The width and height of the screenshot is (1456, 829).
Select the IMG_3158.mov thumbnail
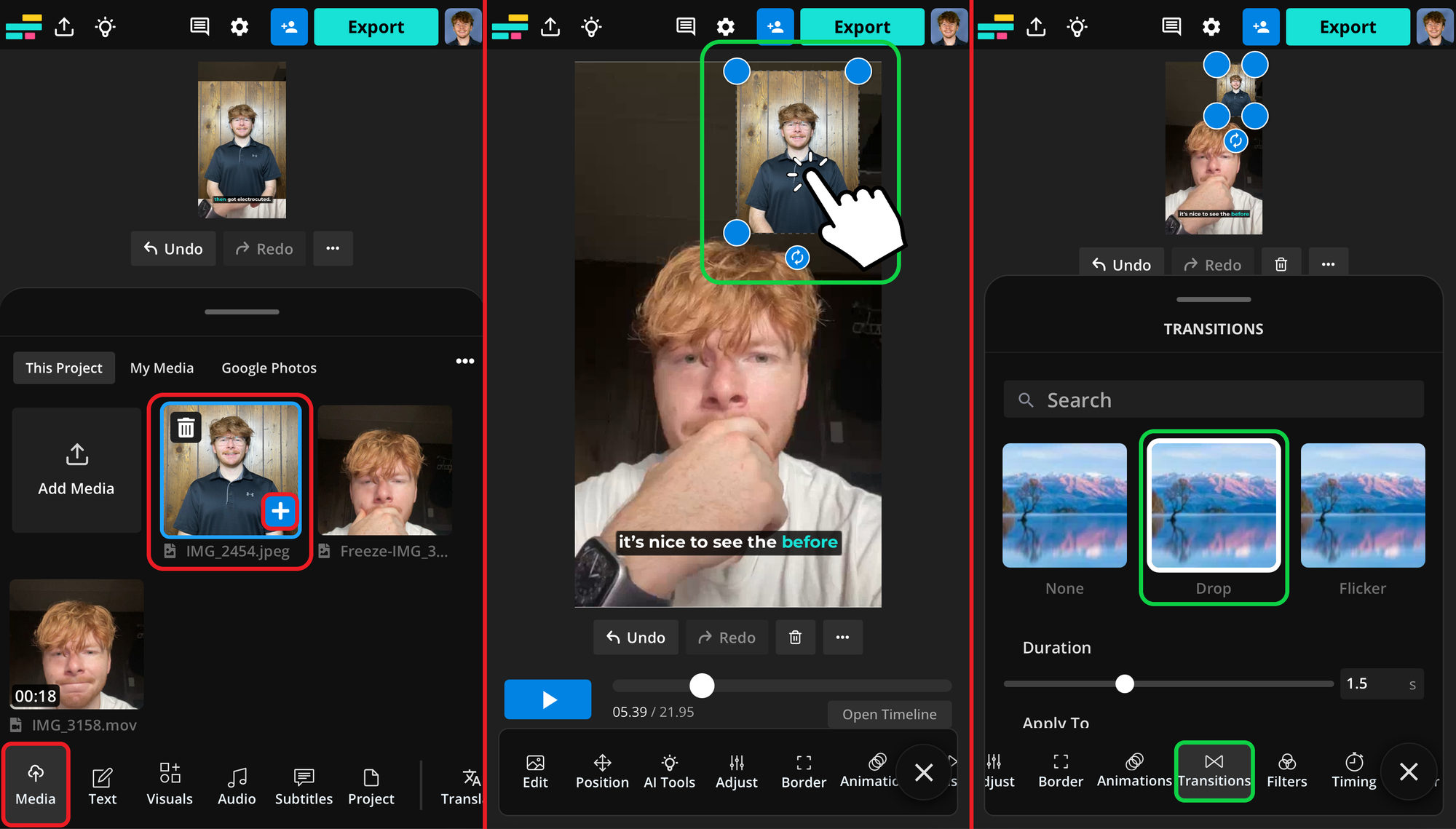(x=76, y=644)
